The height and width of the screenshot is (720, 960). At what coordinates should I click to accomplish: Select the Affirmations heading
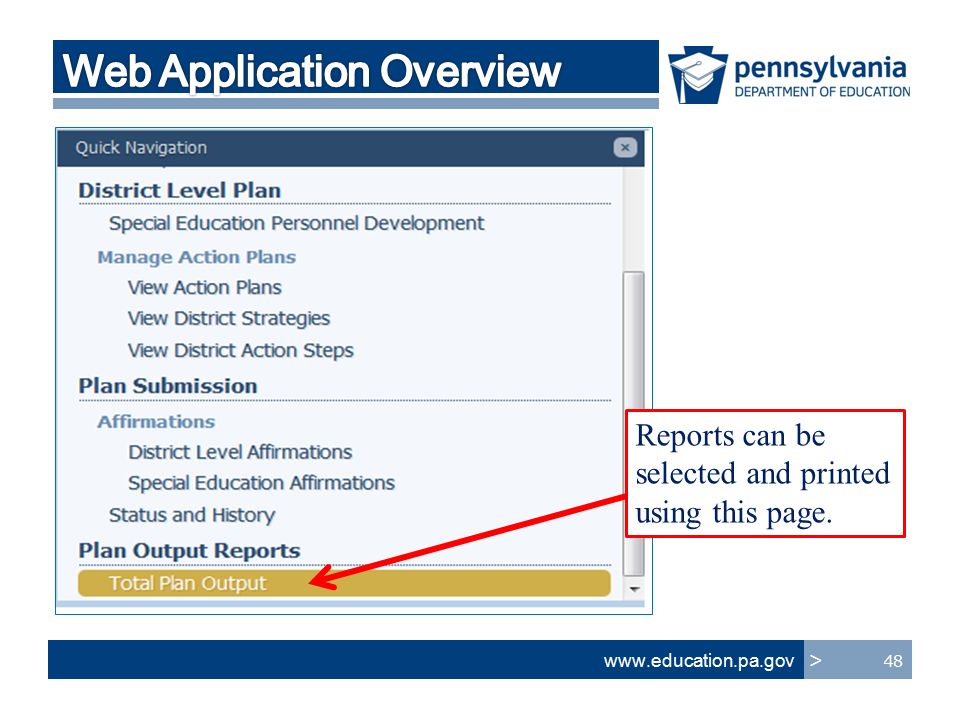pos(156,422)
